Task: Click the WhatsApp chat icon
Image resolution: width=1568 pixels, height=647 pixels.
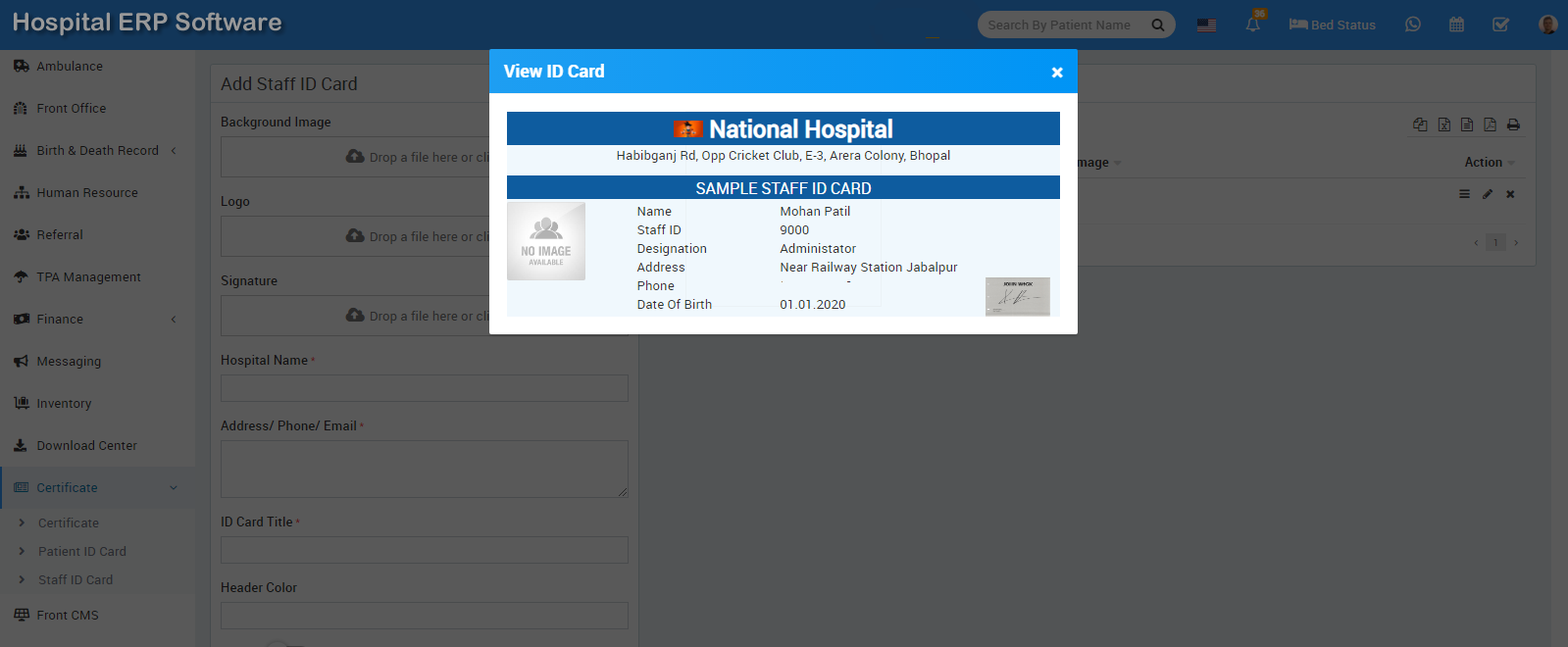Action: click(1412, 25)
